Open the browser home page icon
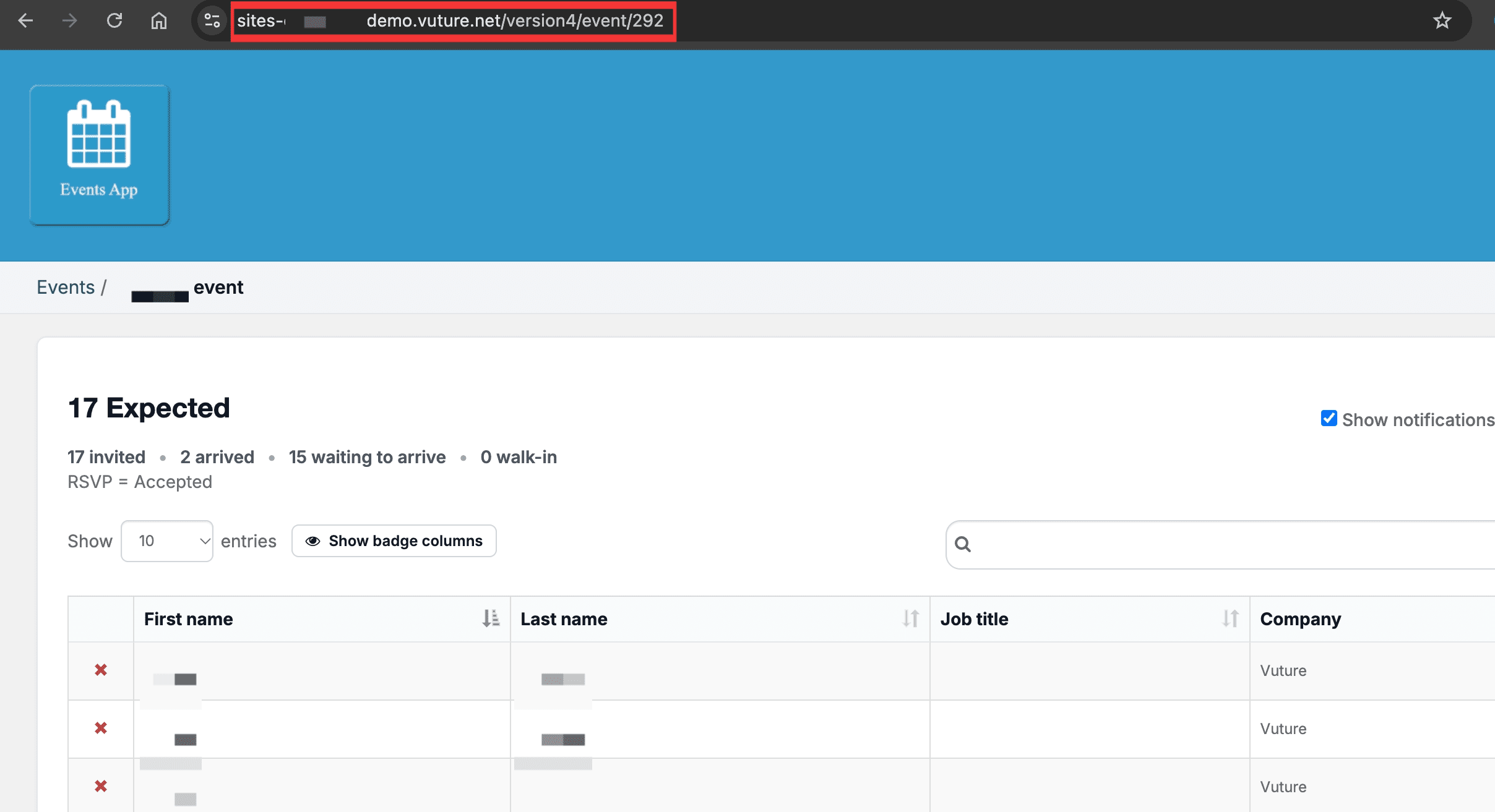The width and height of the screenshot is (1495, 812). [x=159, y=20]
